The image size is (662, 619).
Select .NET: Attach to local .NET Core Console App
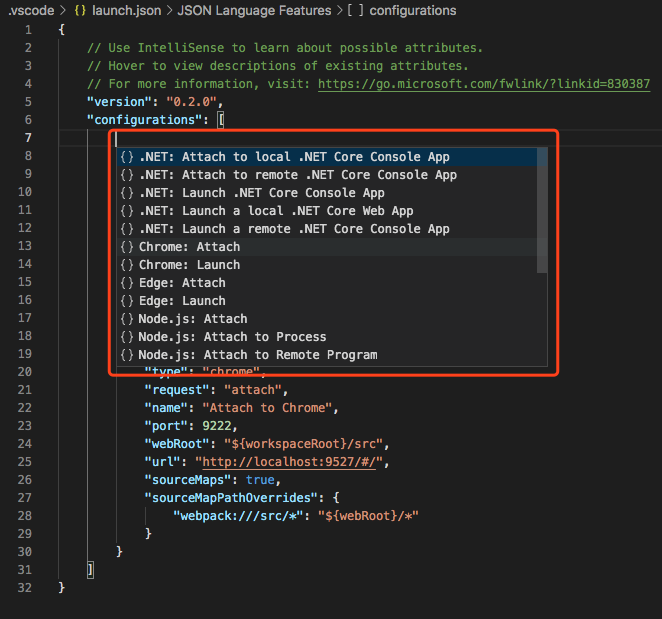[x=294, y=157]
